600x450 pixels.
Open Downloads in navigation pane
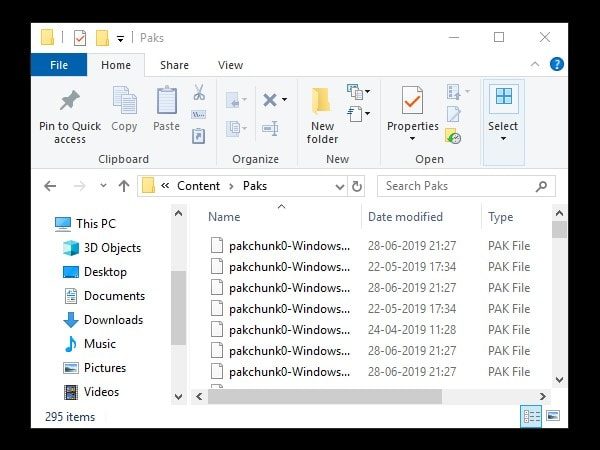[103, 320]
